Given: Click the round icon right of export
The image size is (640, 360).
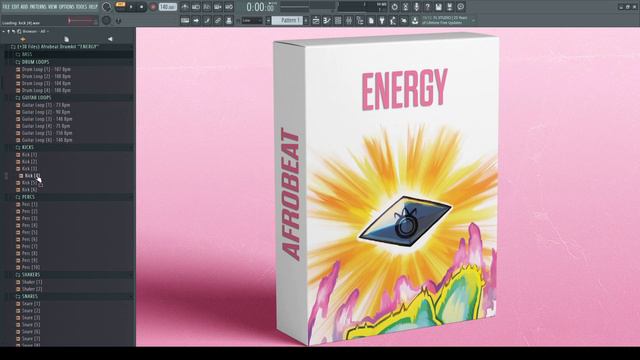Looking at the screenshot, I should click(460, 7).
